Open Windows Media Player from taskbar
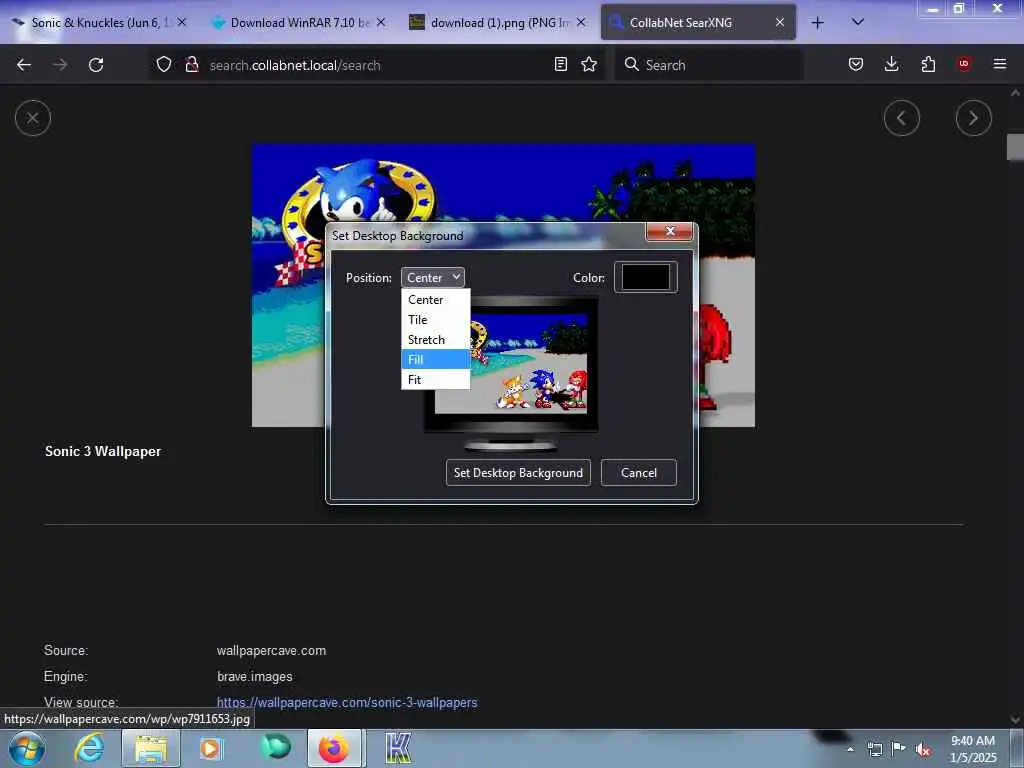1024x768 pixels. click(x=211, y=748)
